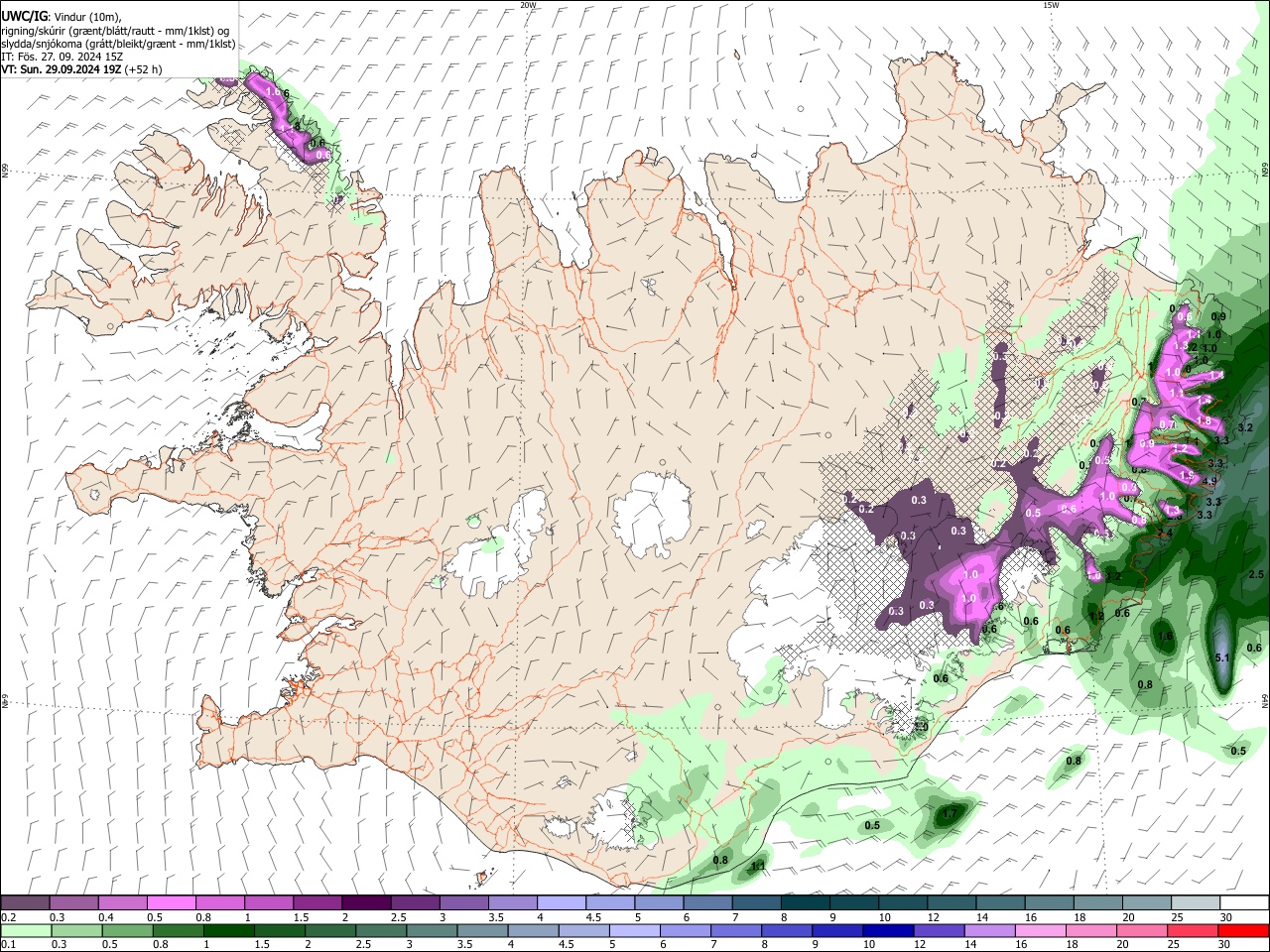The image size is (1270, 952).
Task: Select the dark mauve 0.2 swatch in the snow legend row
Action: click(x=25, y=902)
